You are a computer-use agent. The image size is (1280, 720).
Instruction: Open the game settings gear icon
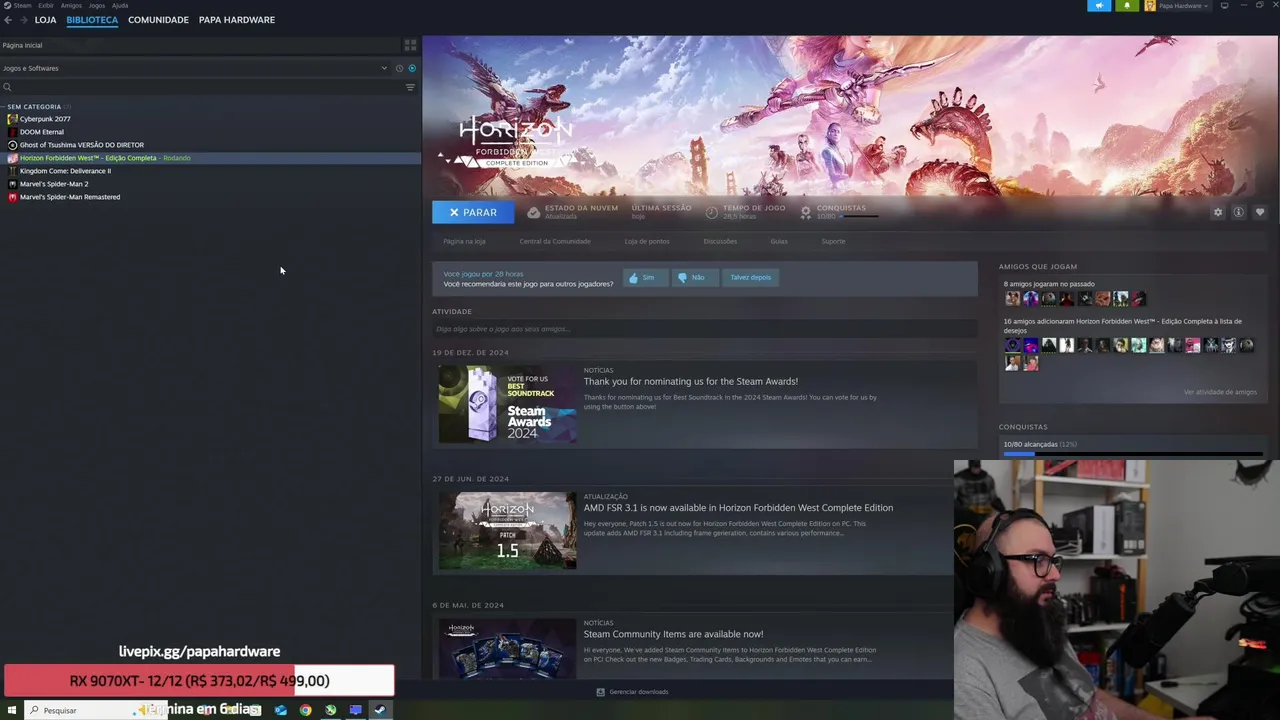coord(1218,212)
